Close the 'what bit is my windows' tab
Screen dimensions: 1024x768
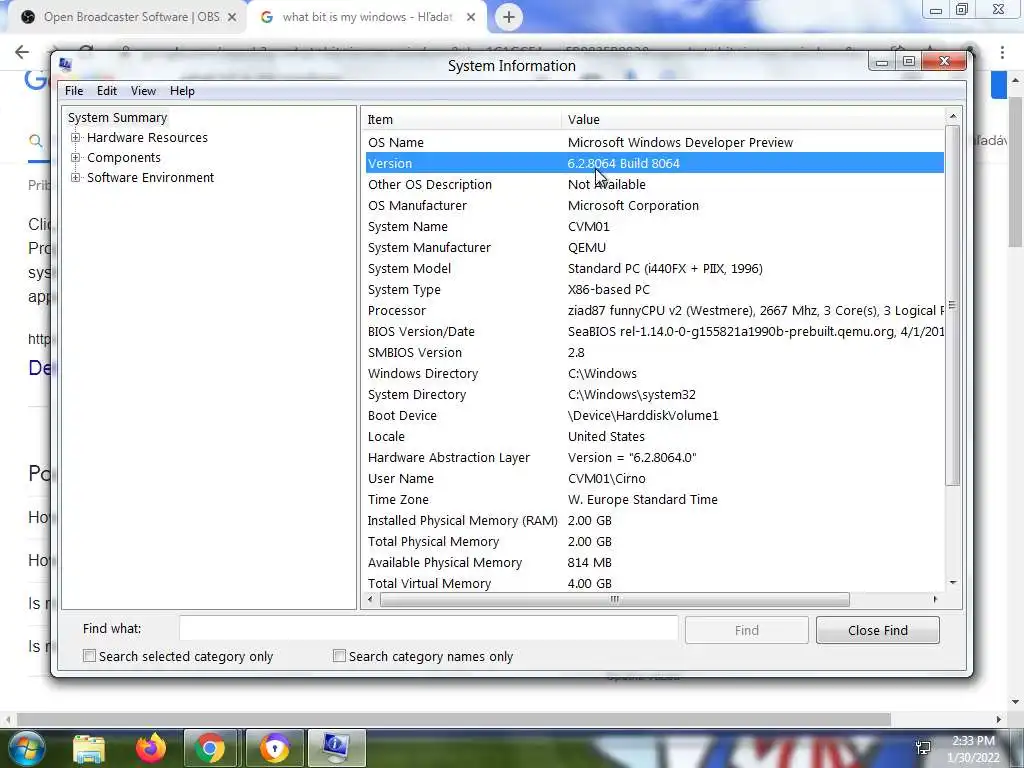(x=471, y=17)
